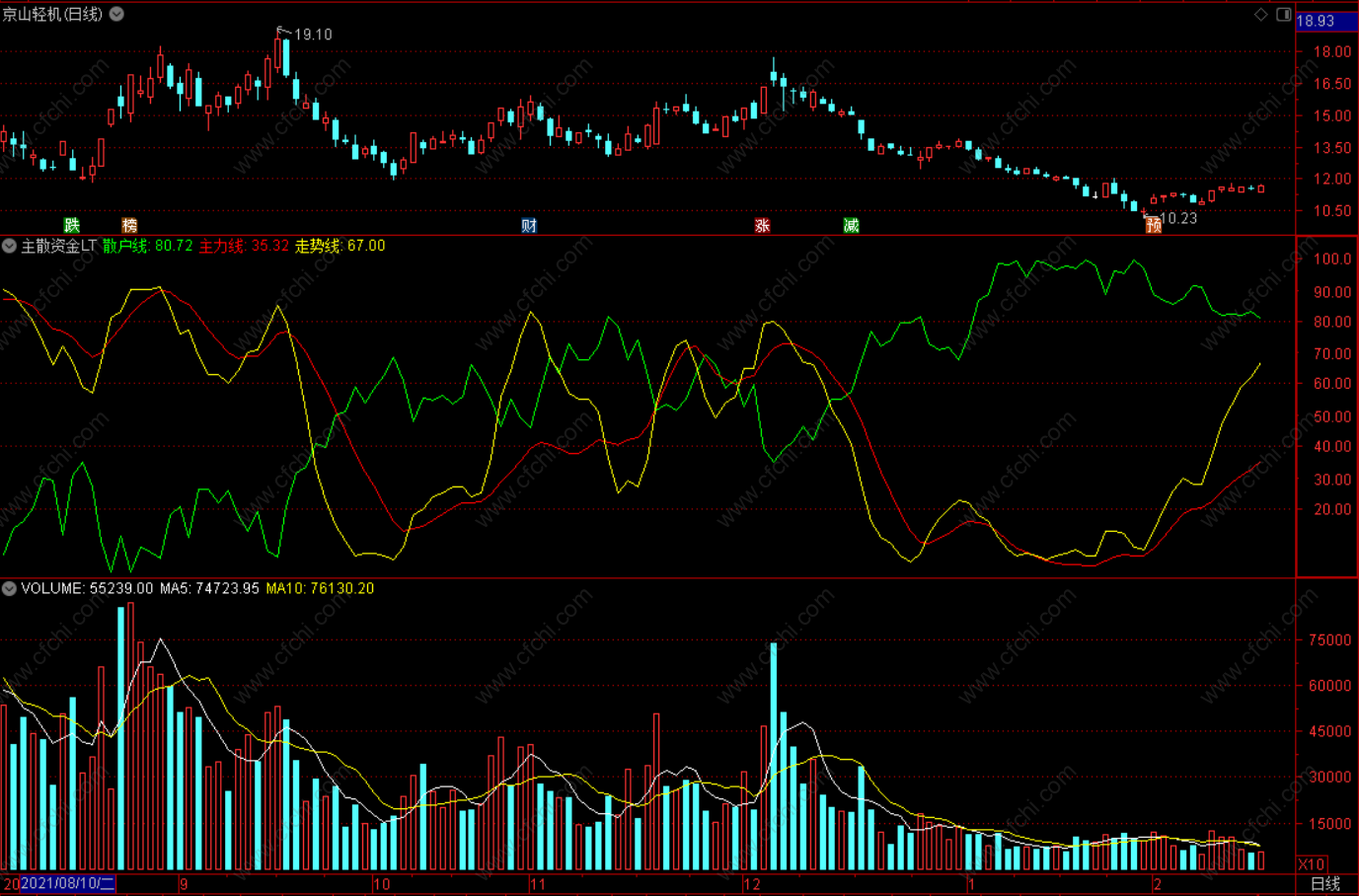Click the 75000 volume axis label

1329,639
